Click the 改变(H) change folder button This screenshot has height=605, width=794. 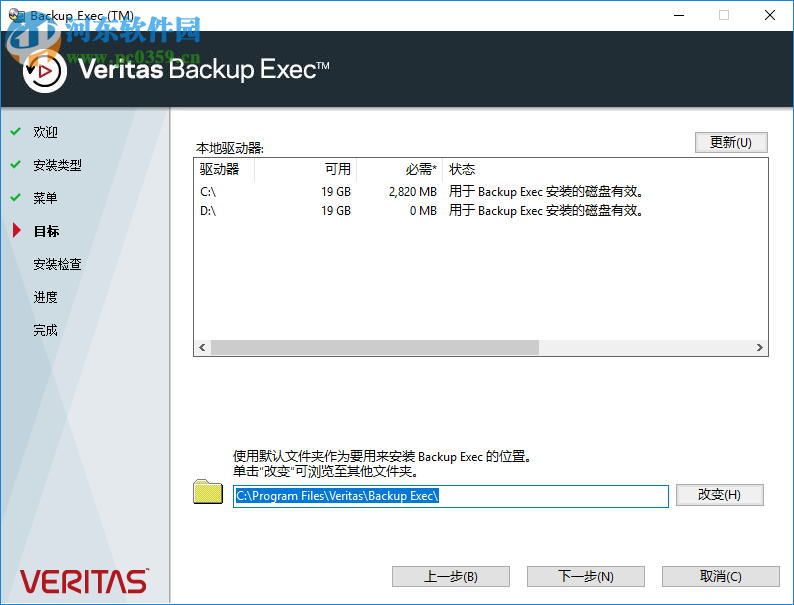(720, 495)
